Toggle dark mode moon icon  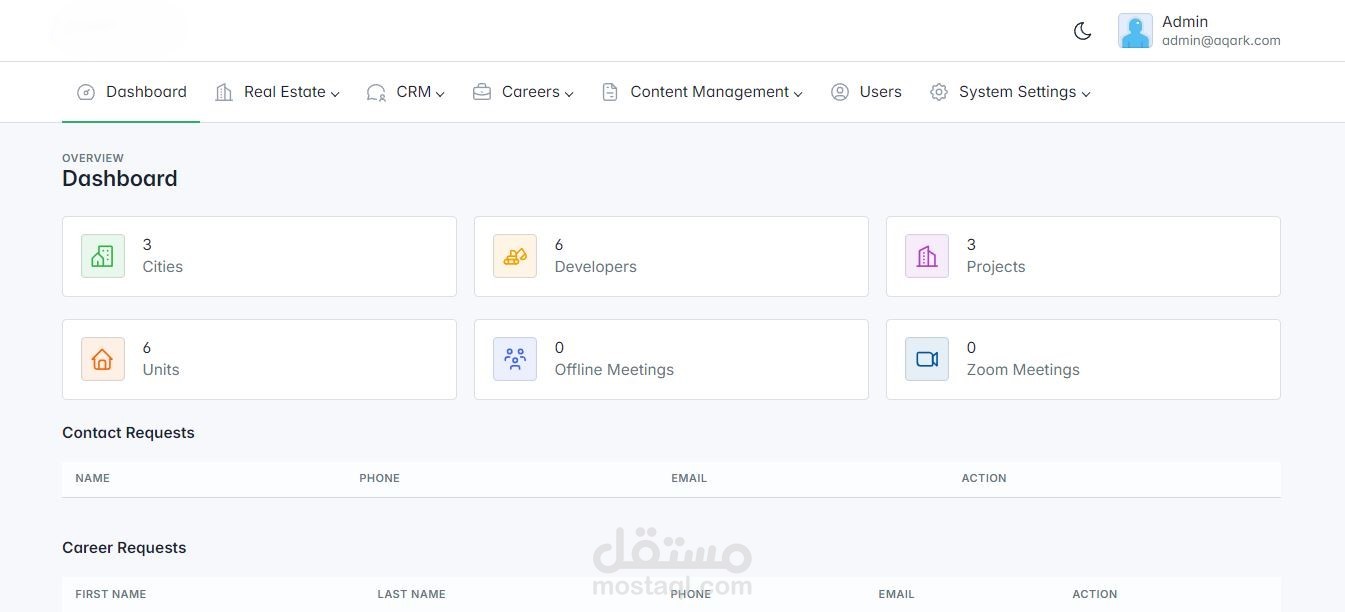1082,31
